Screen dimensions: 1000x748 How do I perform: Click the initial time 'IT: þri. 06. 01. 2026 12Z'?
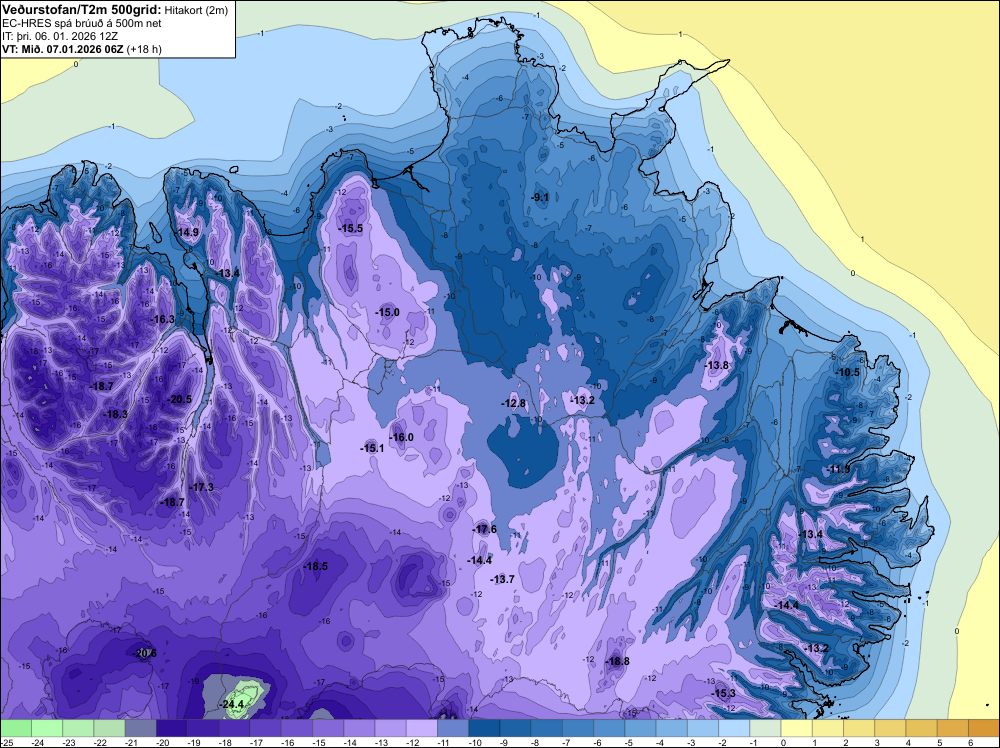(x=60, y=36)
